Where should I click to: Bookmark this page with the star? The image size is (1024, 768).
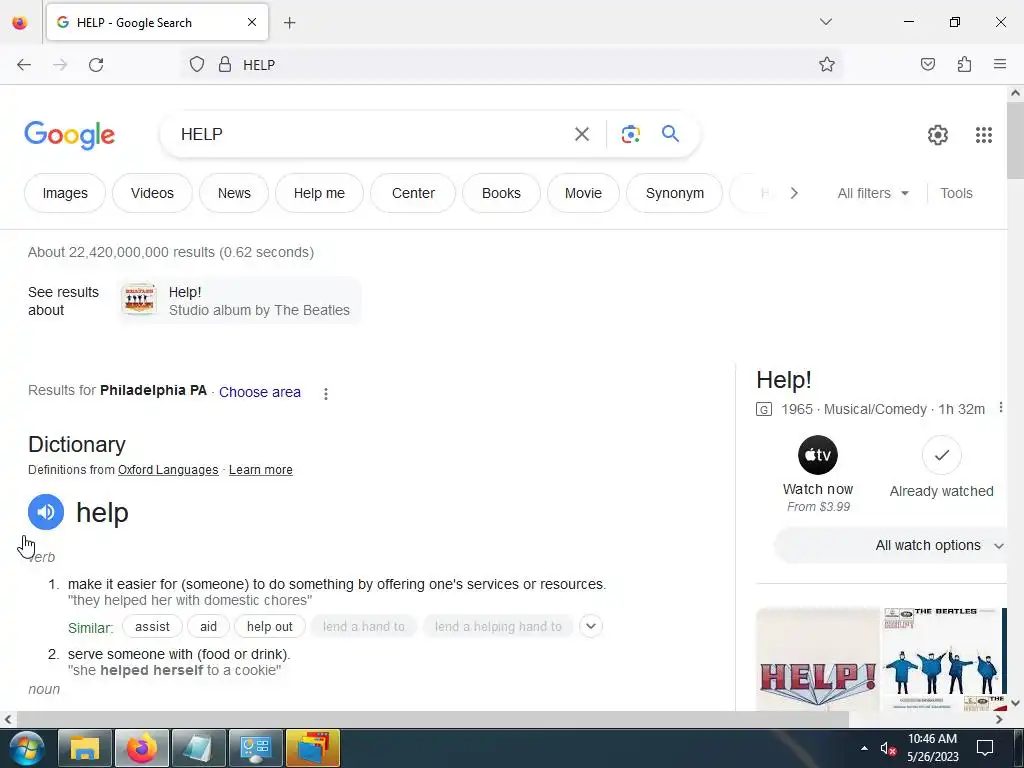(x=827, y=64)
